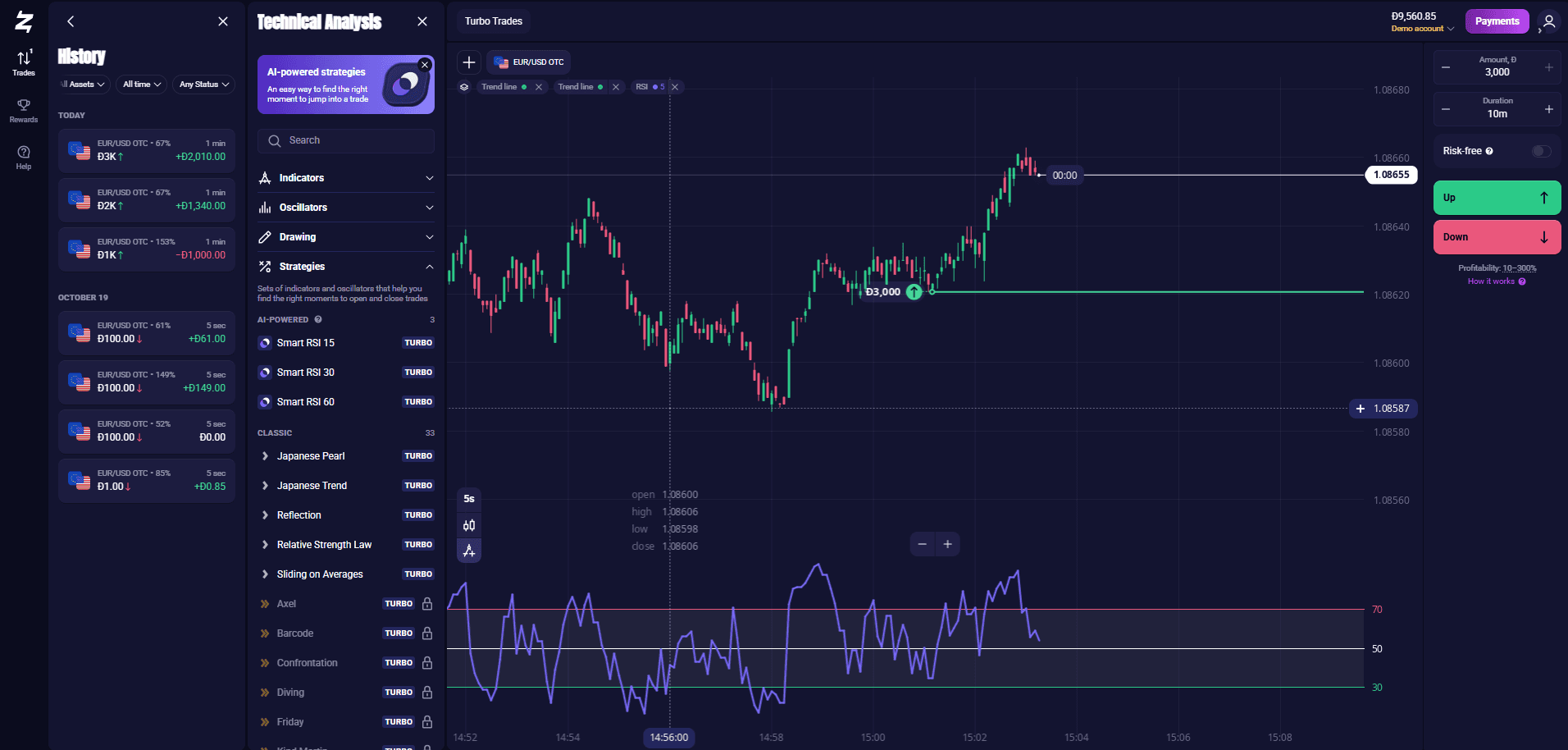This screenshot has height=750, width=1568.
Task: Click the Search field in Technical Analysis
Action: click(346, 140)
